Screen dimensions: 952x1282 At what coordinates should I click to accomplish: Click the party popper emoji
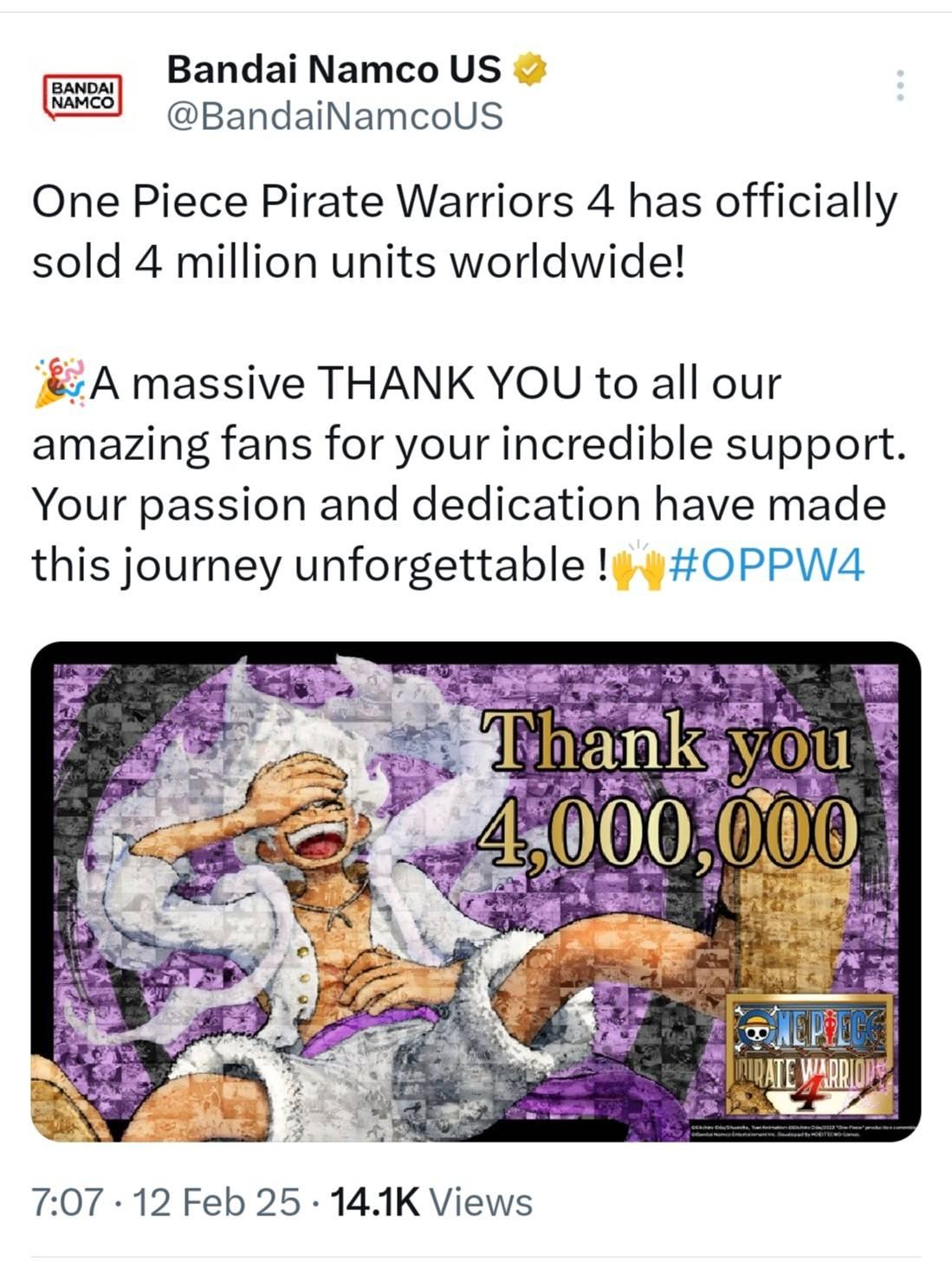pyautogui.click(x=60, y=383)
